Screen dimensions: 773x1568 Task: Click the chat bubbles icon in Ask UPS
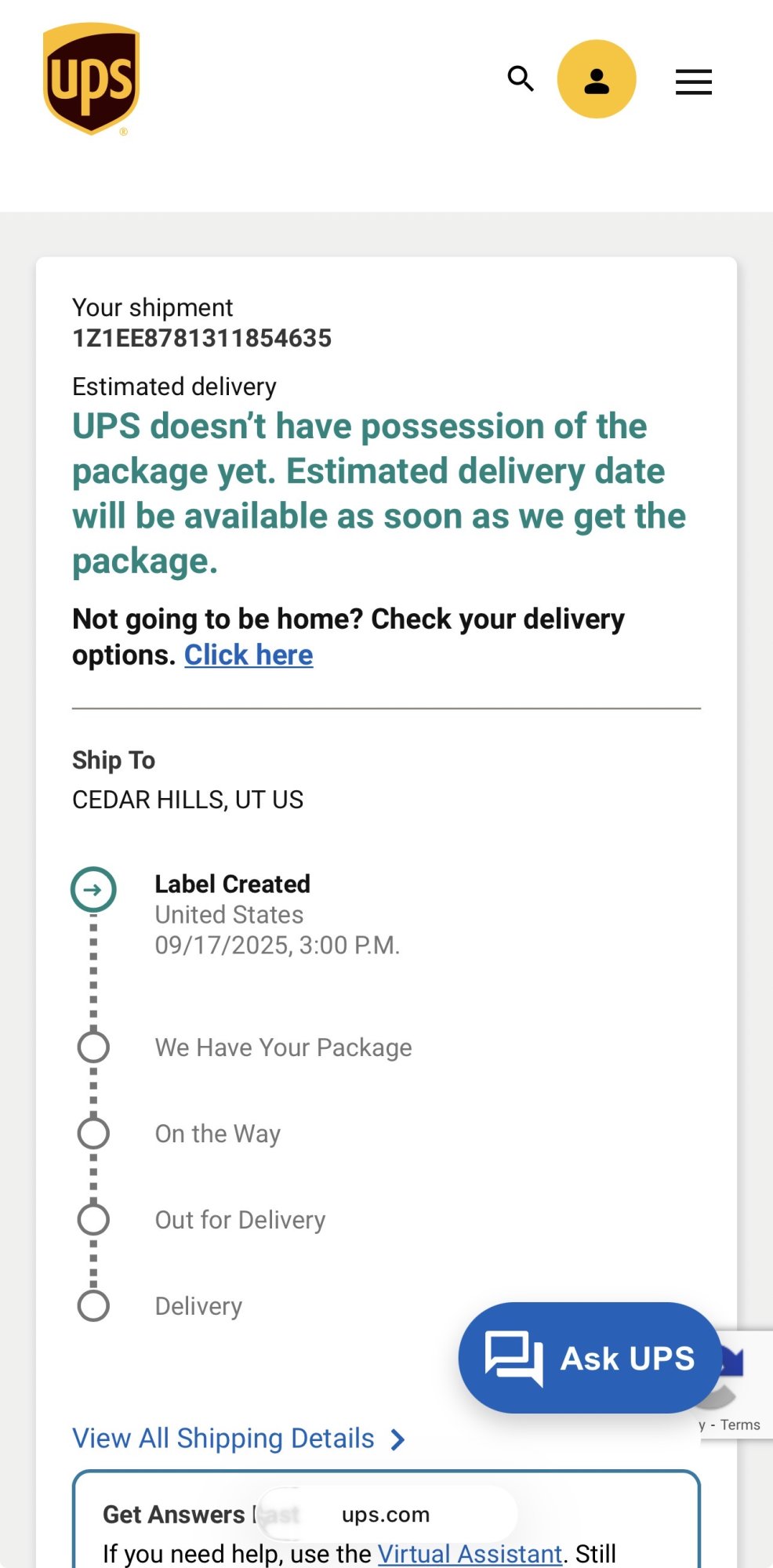click(514, 1358)
